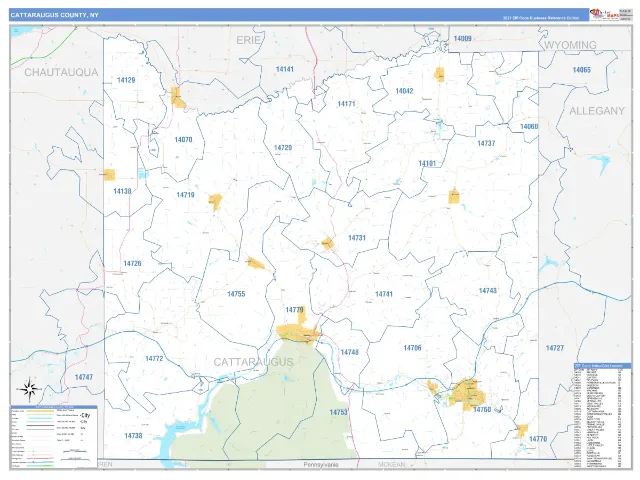640x480 pixels.
Task: Open the map legend box
Action: [x=54, y=437]
